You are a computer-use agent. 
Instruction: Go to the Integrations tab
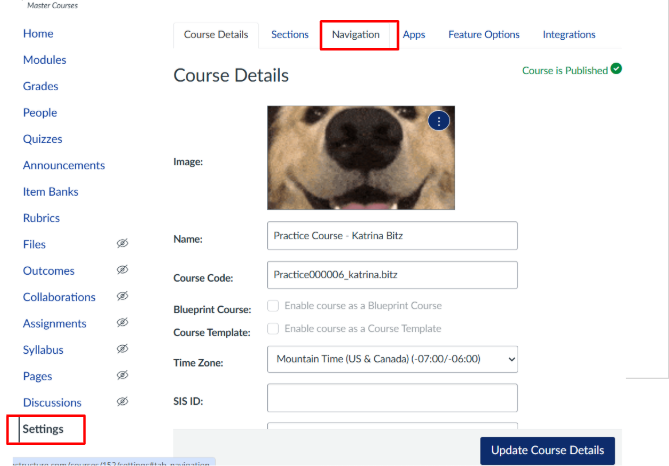pyautogui.click(x=569, y=35)
